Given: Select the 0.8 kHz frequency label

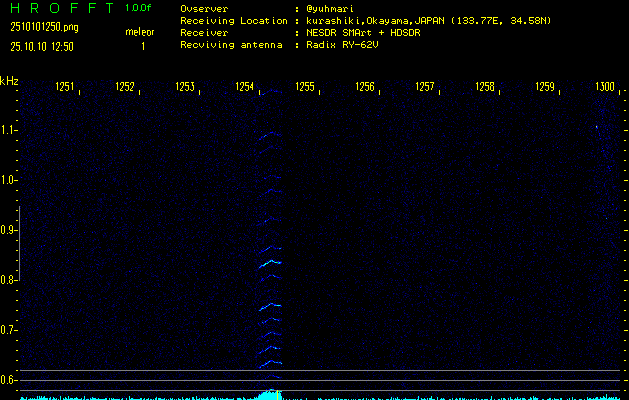Looking at the screenshot, I should 9,280.
